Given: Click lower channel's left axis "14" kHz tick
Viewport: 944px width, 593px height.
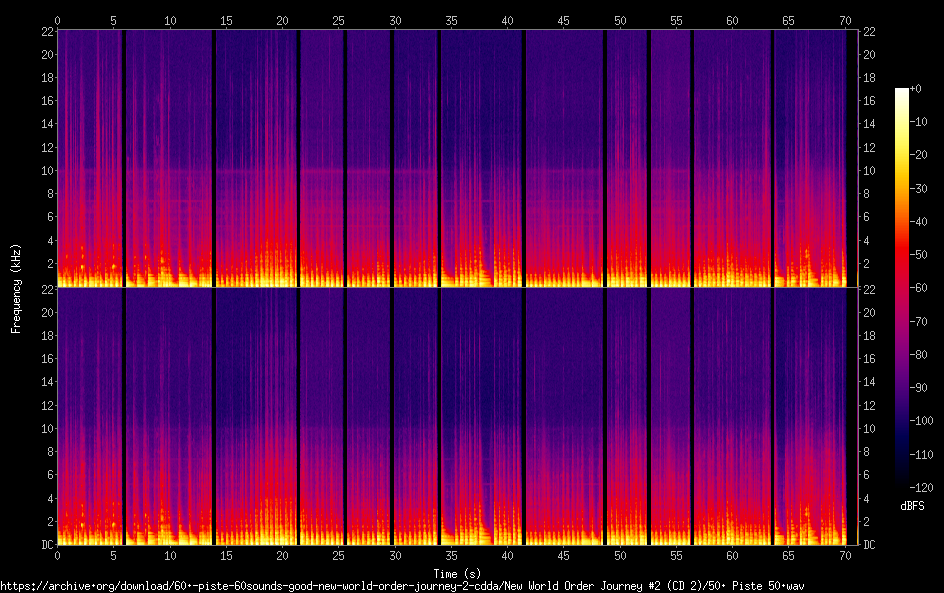Looking at the screenshot, I should [48, 382].
